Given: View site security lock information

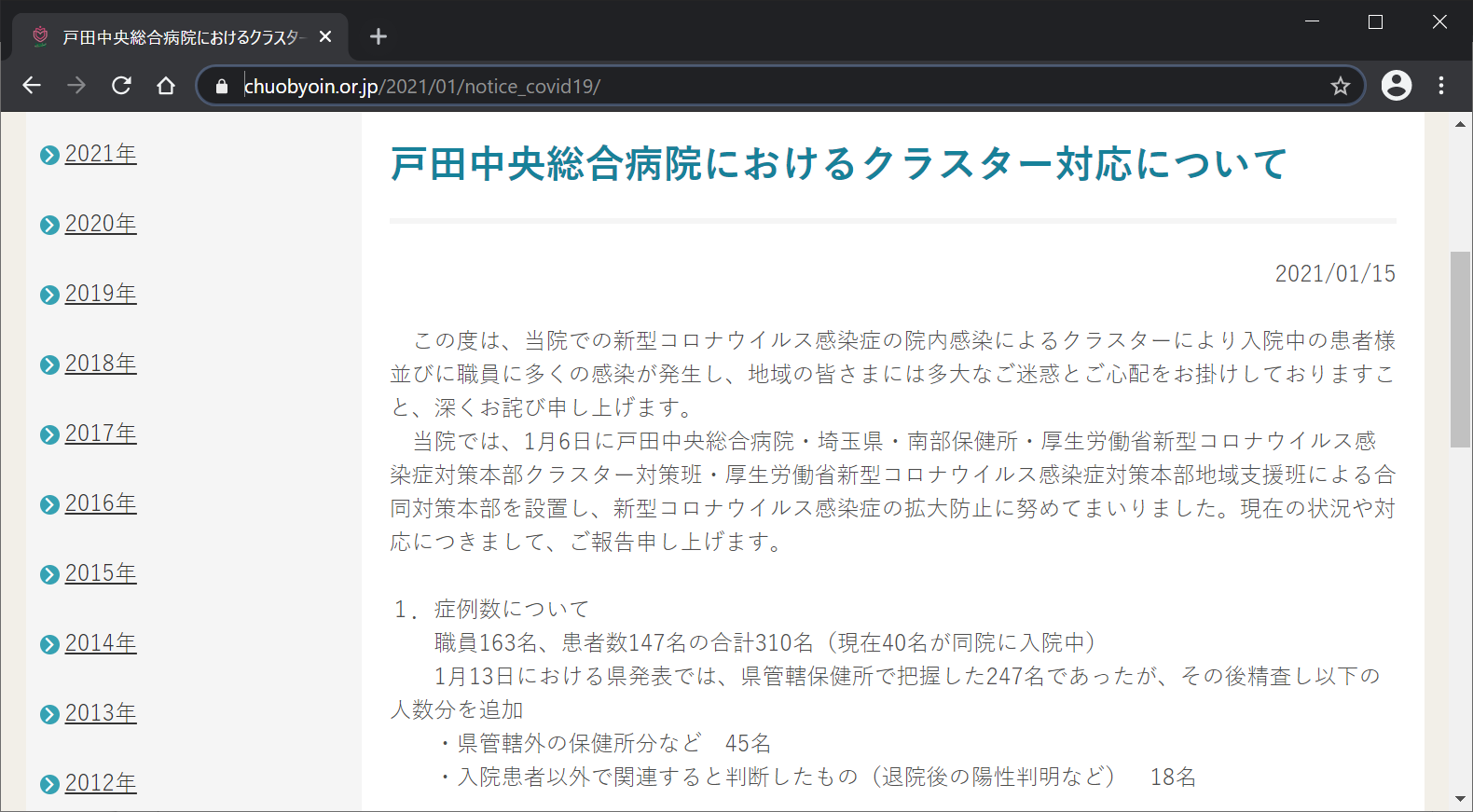Looking at the screenshot, I should 222,87.
